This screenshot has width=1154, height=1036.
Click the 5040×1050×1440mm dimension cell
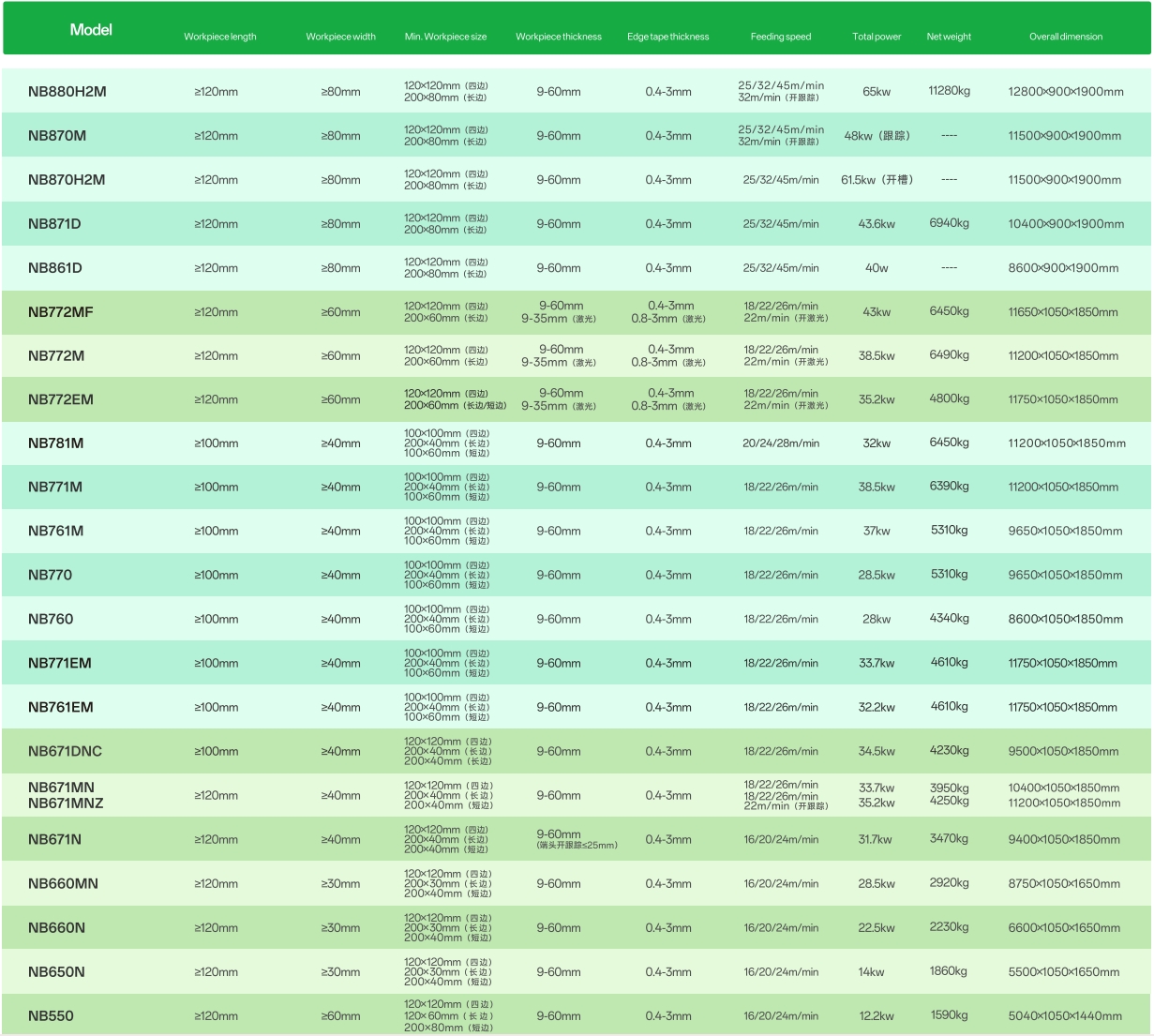(1065, 1016)
